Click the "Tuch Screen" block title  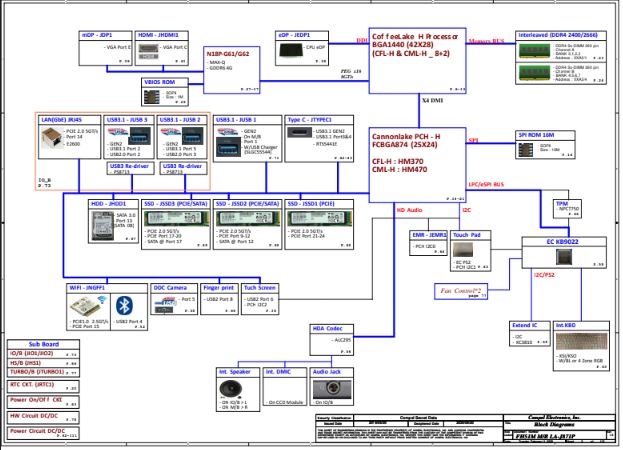(x=260, y=288)
